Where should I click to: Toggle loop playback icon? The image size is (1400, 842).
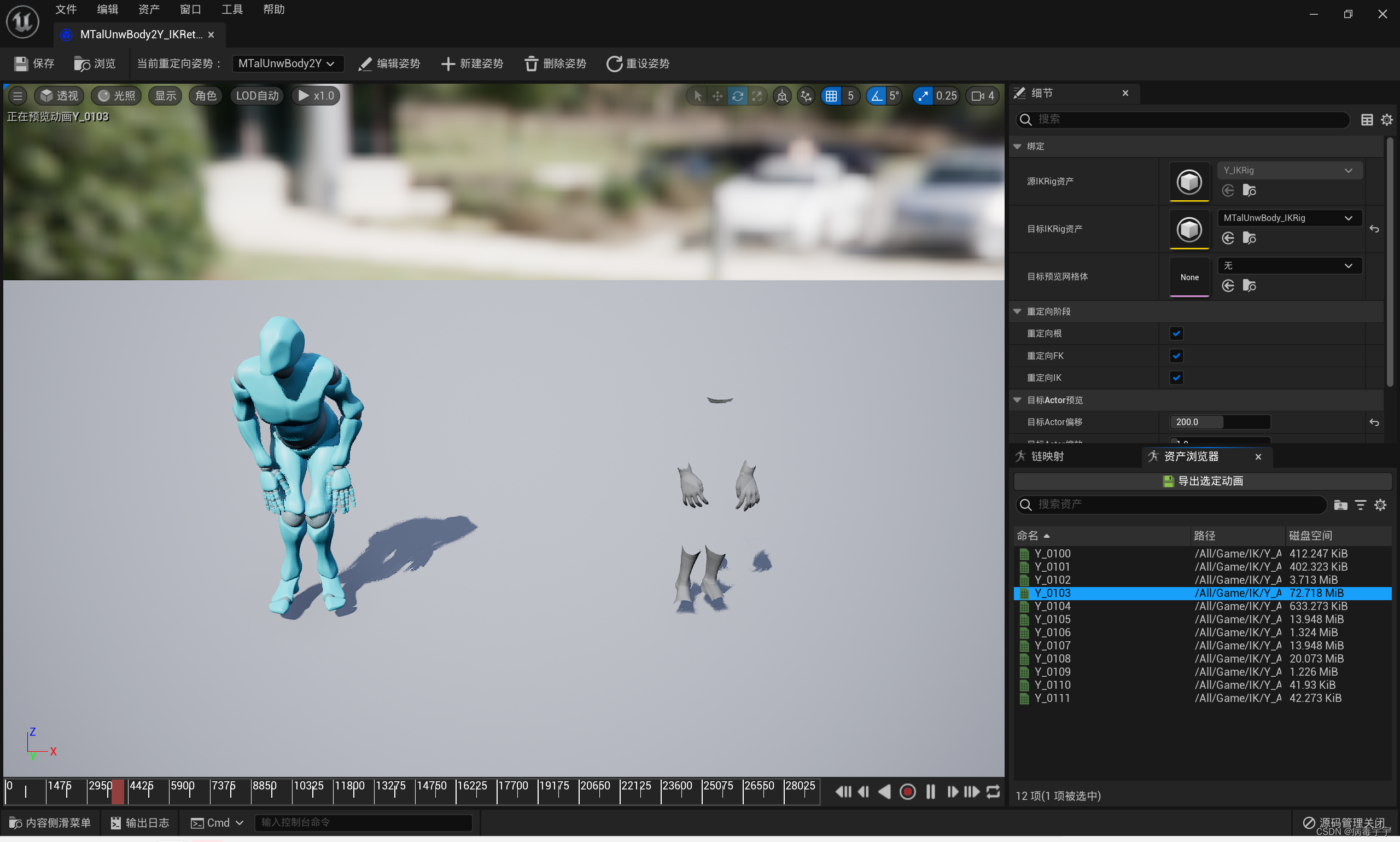point(993,792)
